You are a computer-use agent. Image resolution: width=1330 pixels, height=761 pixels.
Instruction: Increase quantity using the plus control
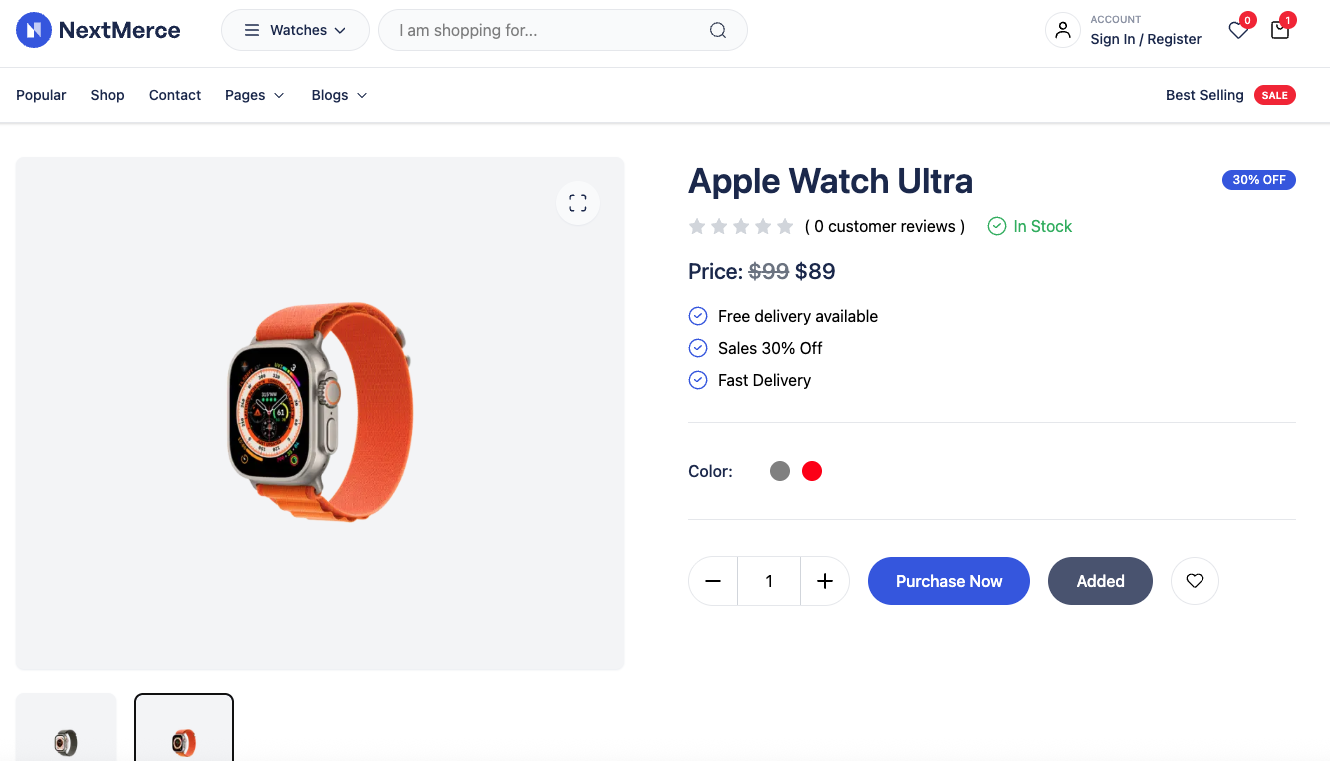point(824,581)
